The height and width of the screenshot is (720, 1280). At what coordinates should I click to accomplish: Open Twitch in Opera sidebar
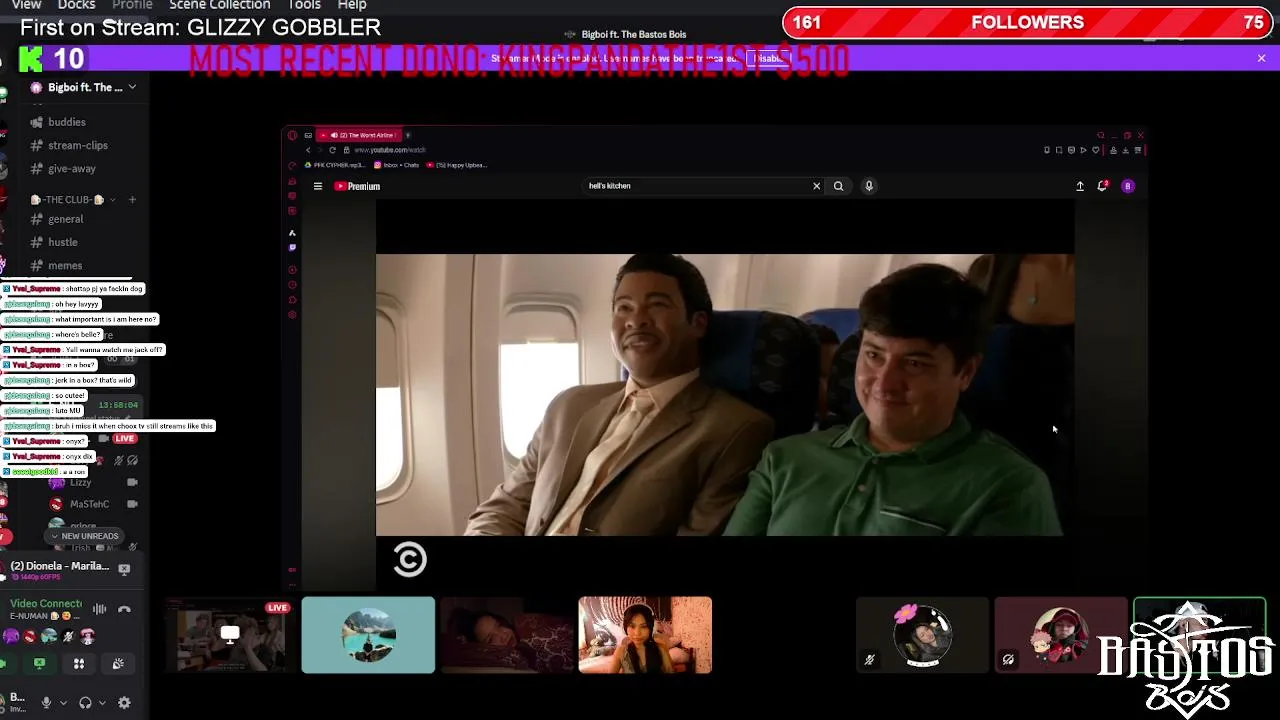coord(292,247)
